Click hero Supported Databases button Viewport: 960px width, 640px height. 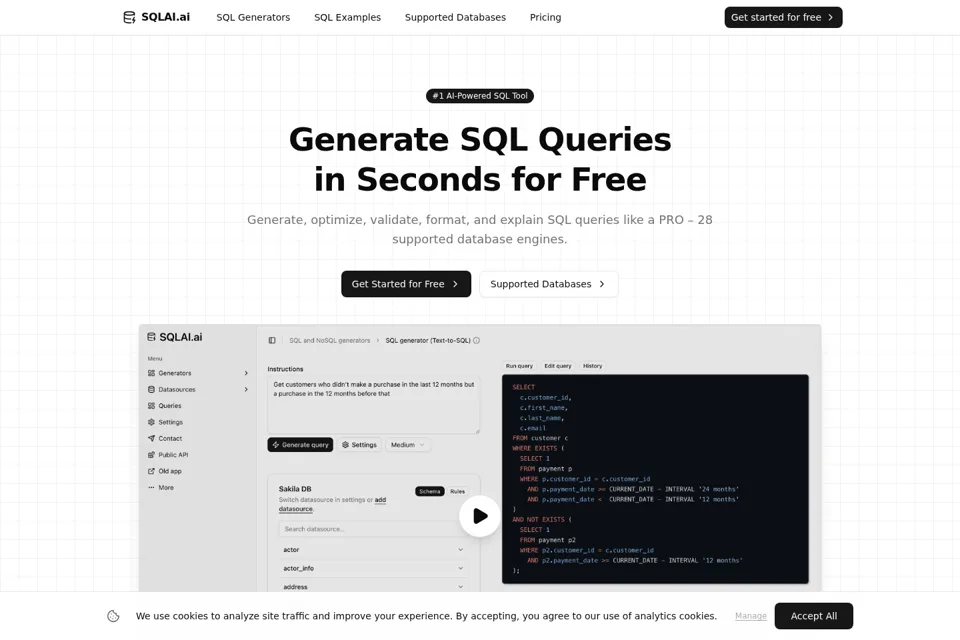click(x=549, y=284)
